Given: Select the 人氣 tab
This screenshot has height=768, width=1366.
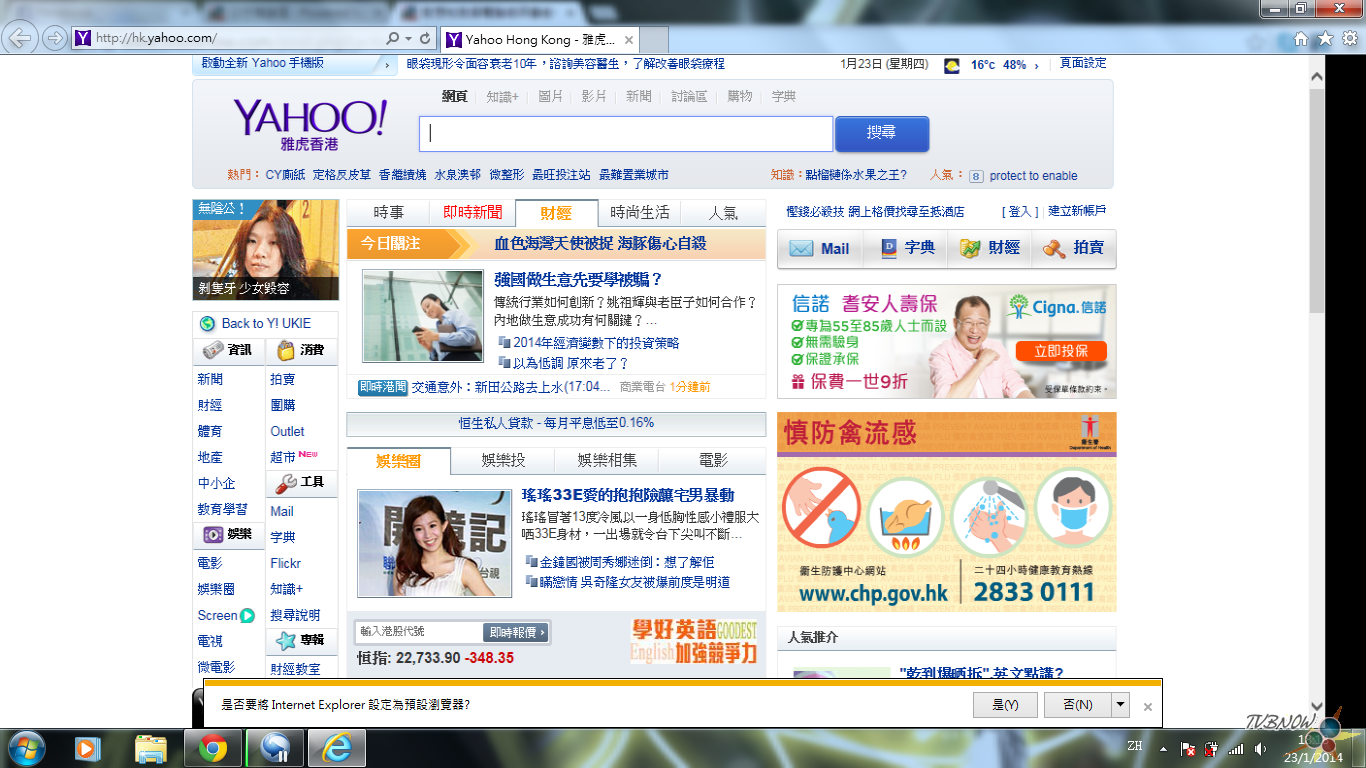Looking at the screenshot, I should coord(723,213).
